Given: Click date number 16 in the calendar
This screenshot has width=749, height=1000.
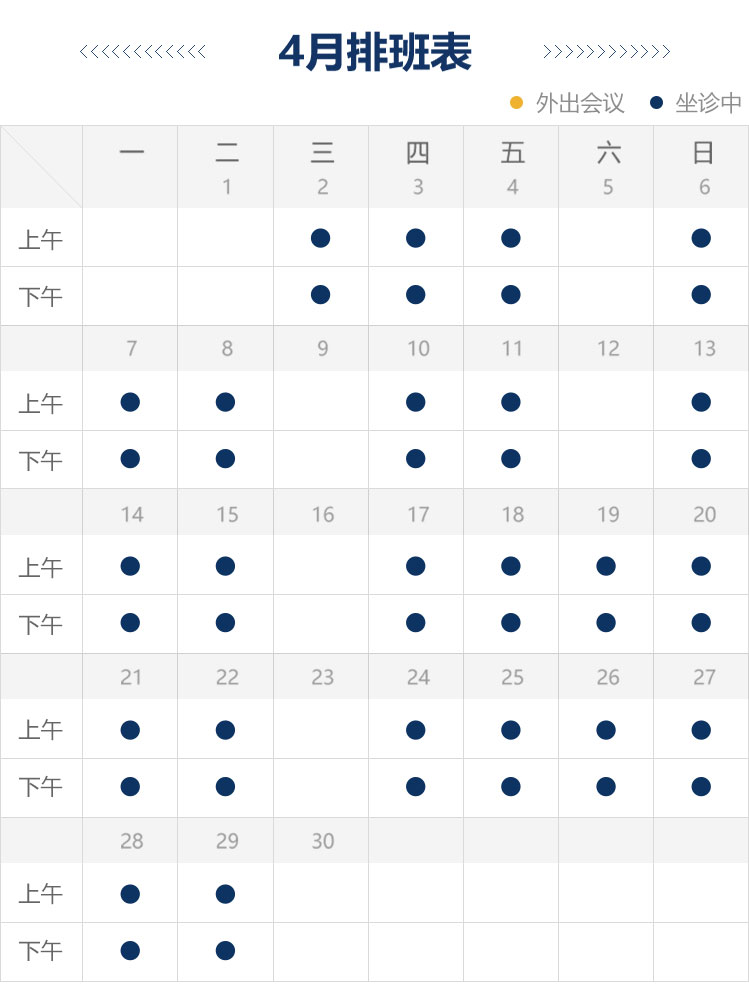Looking at the screenshot, I should pos(322,514).
